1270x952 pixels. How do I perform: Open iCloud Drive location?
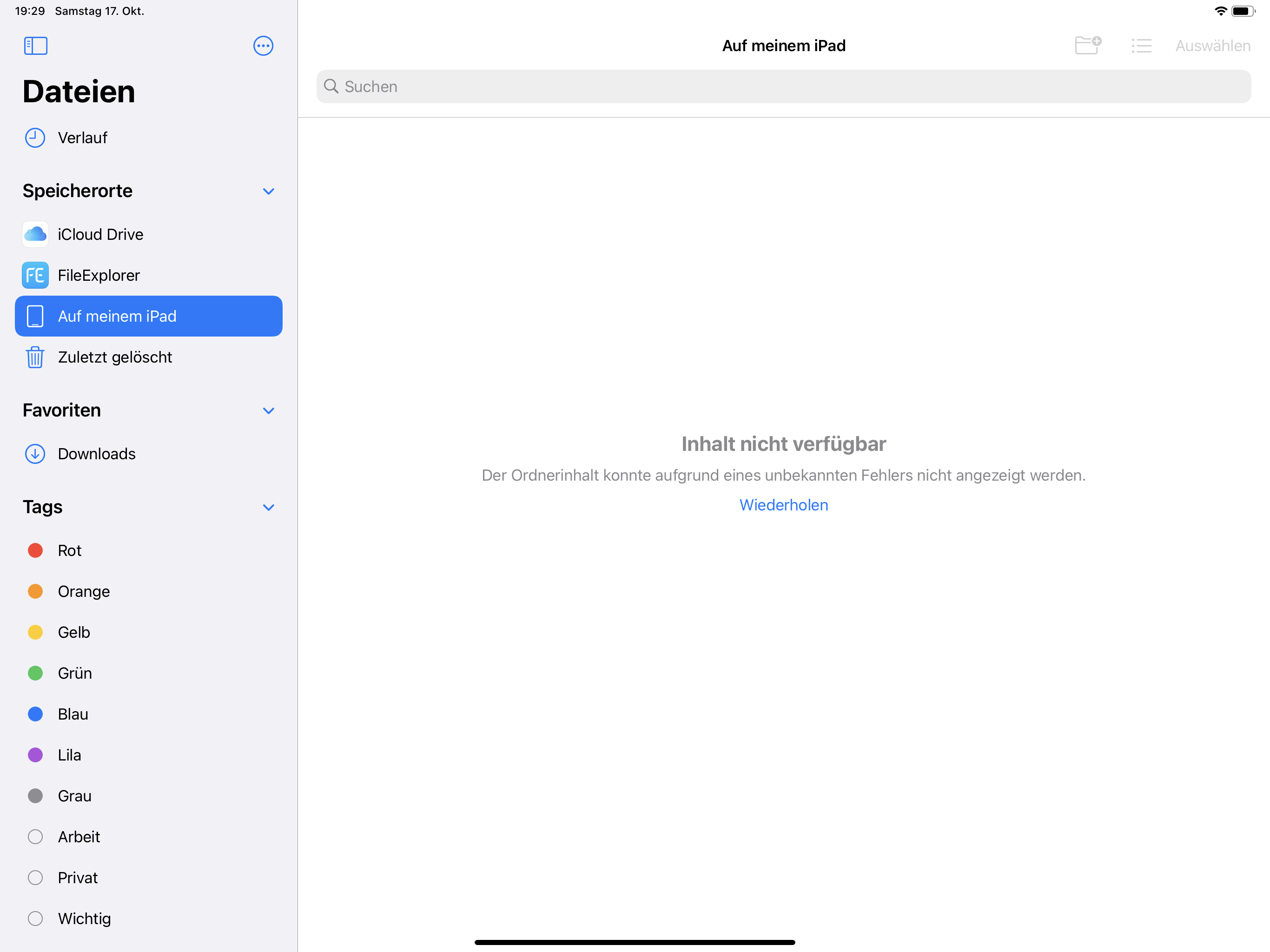(100, 234)
